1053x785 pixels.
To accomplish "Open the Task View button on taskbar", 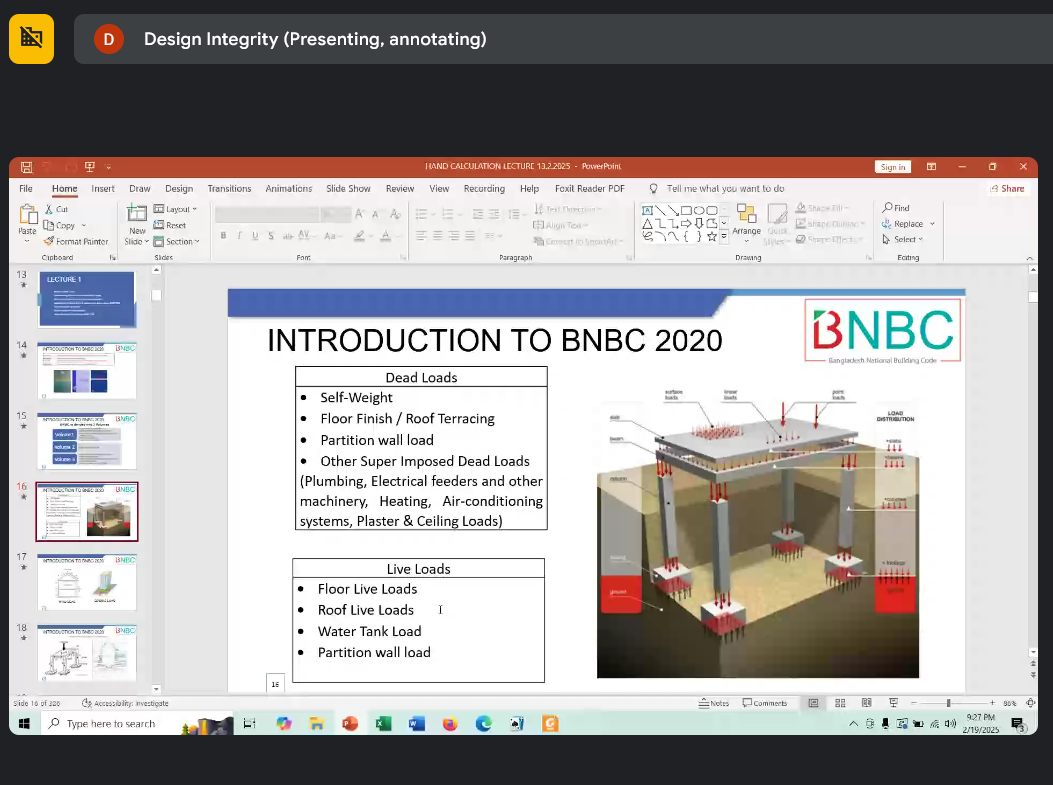I will pos(249,723).
